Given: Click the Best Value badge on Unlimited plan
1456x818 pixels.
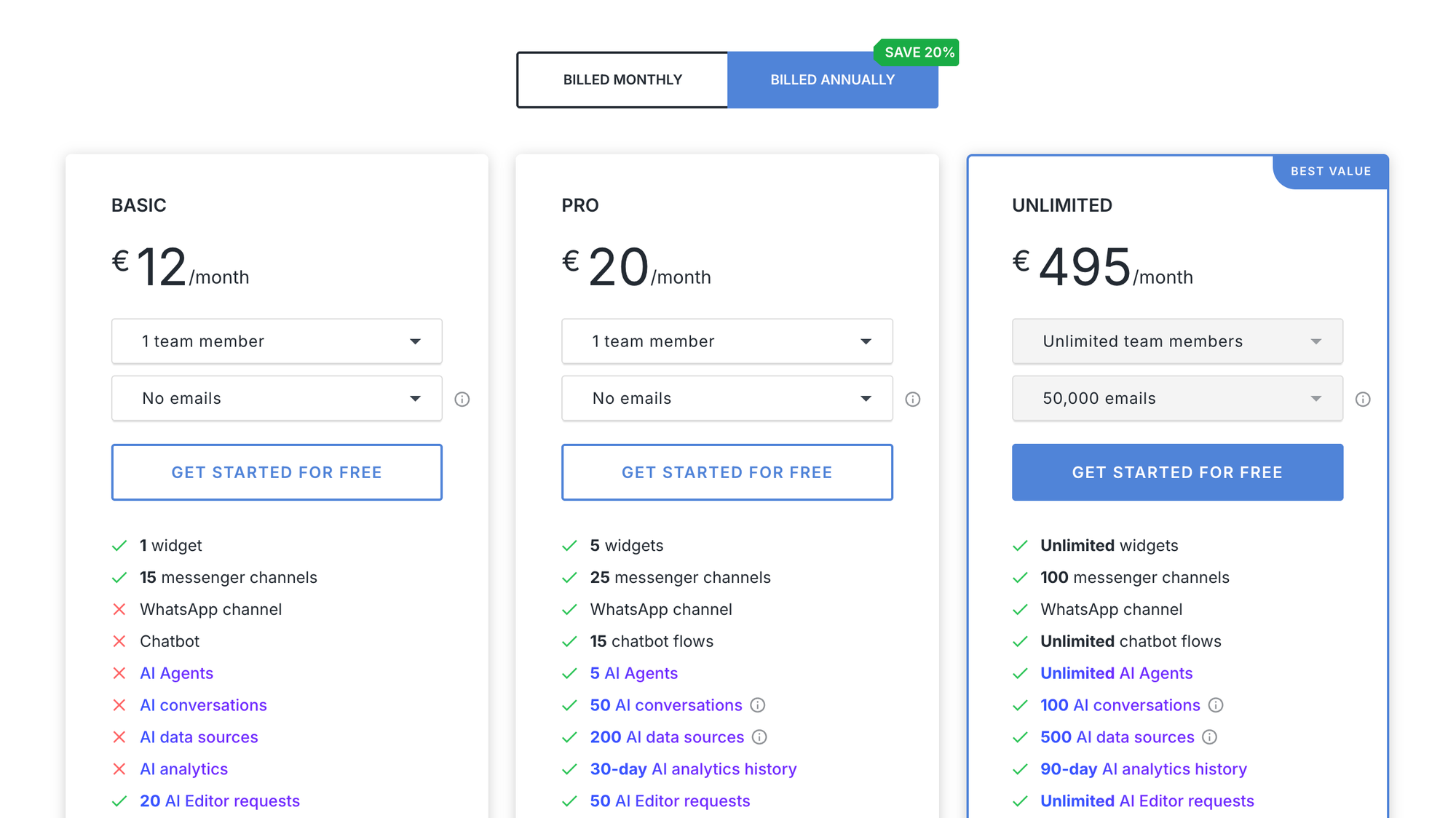Looking at the screenshot, I should click(x=1330, y=171).
